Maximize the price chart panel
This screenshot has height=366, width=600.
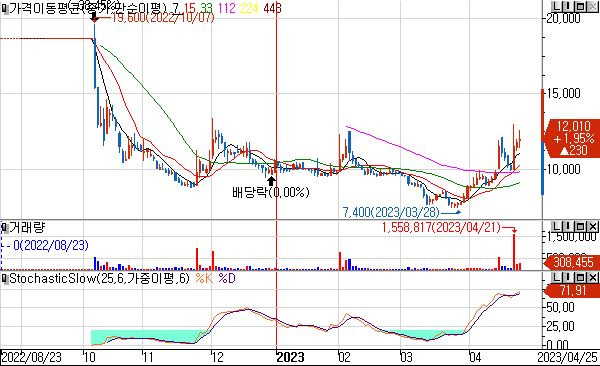coord(580,7)
